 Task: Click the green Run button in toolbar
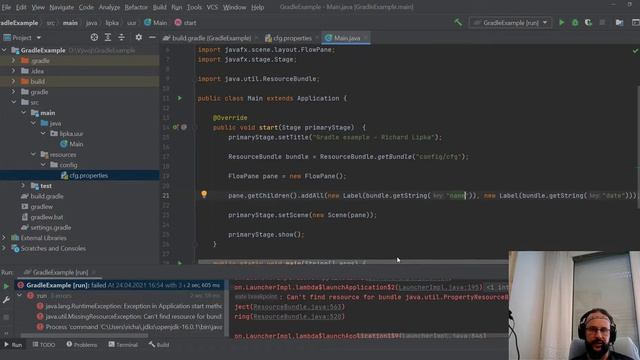[x=562, y=23]
